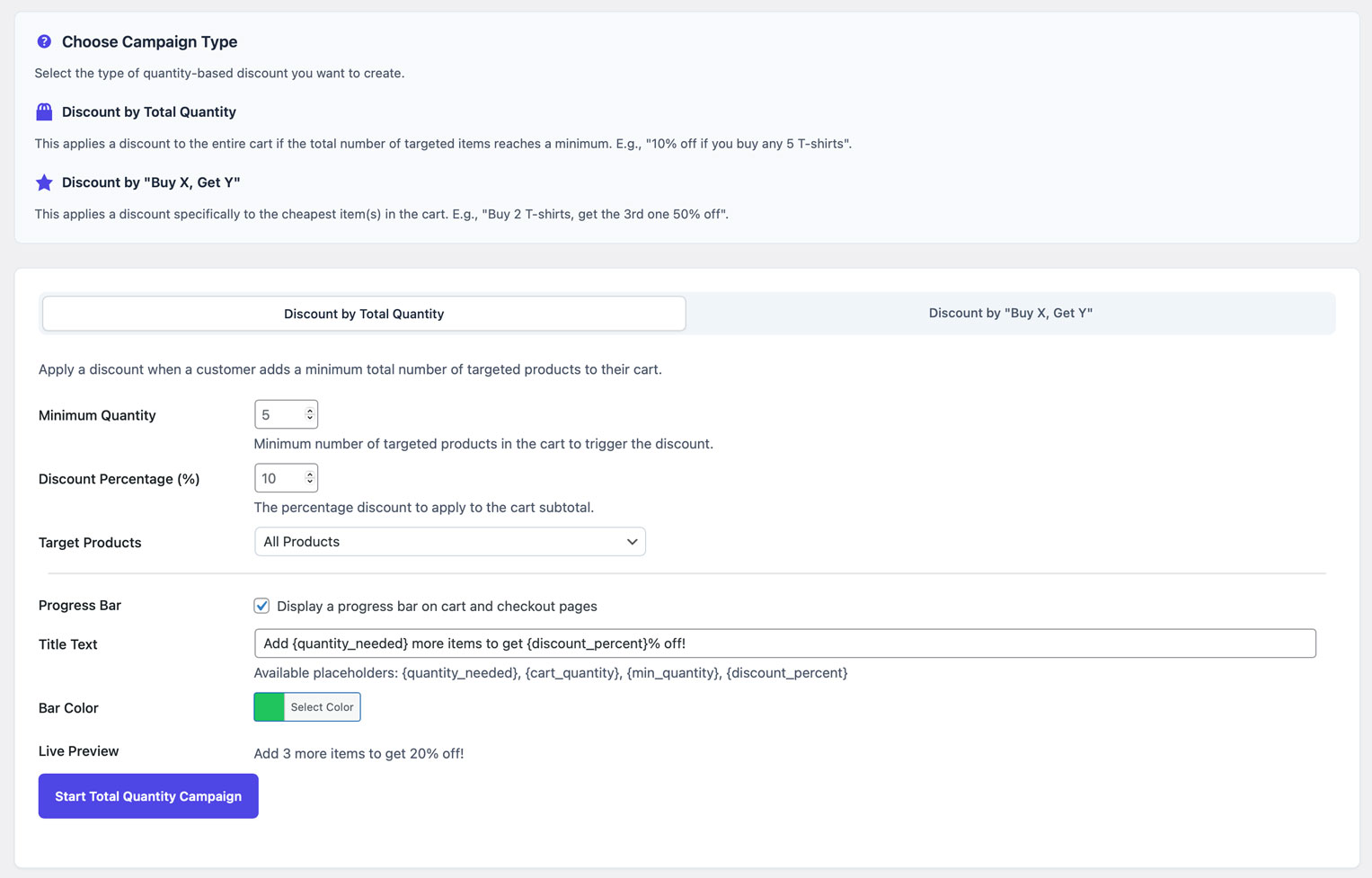Focus the Title Text input field
1372x878 pixels.
point(784,643)
